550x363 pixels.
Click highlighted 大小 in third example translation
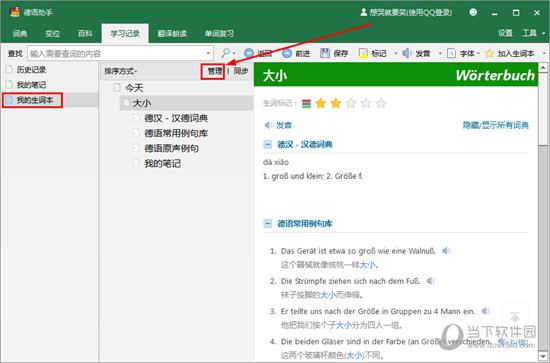coord(344,325)
